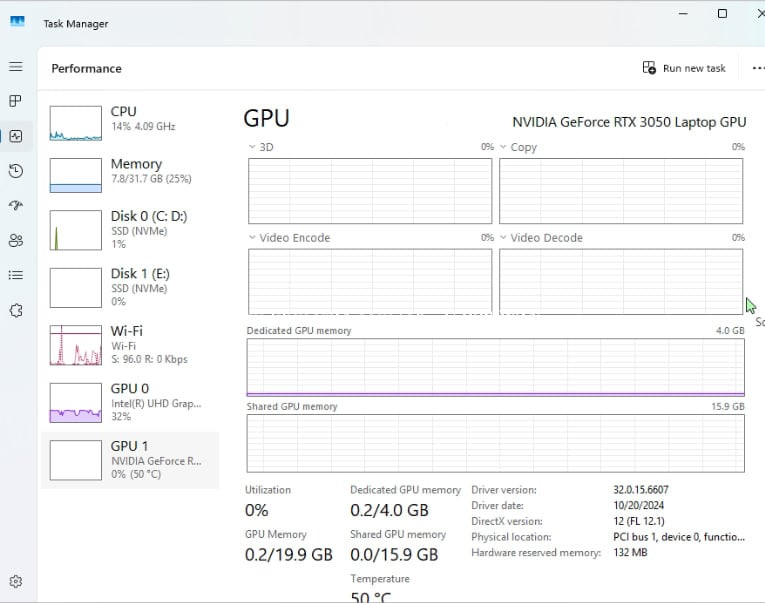Open the App history page icon
Image resolution: width=765 pixels, height=603 pixels.
click(16, 171)
